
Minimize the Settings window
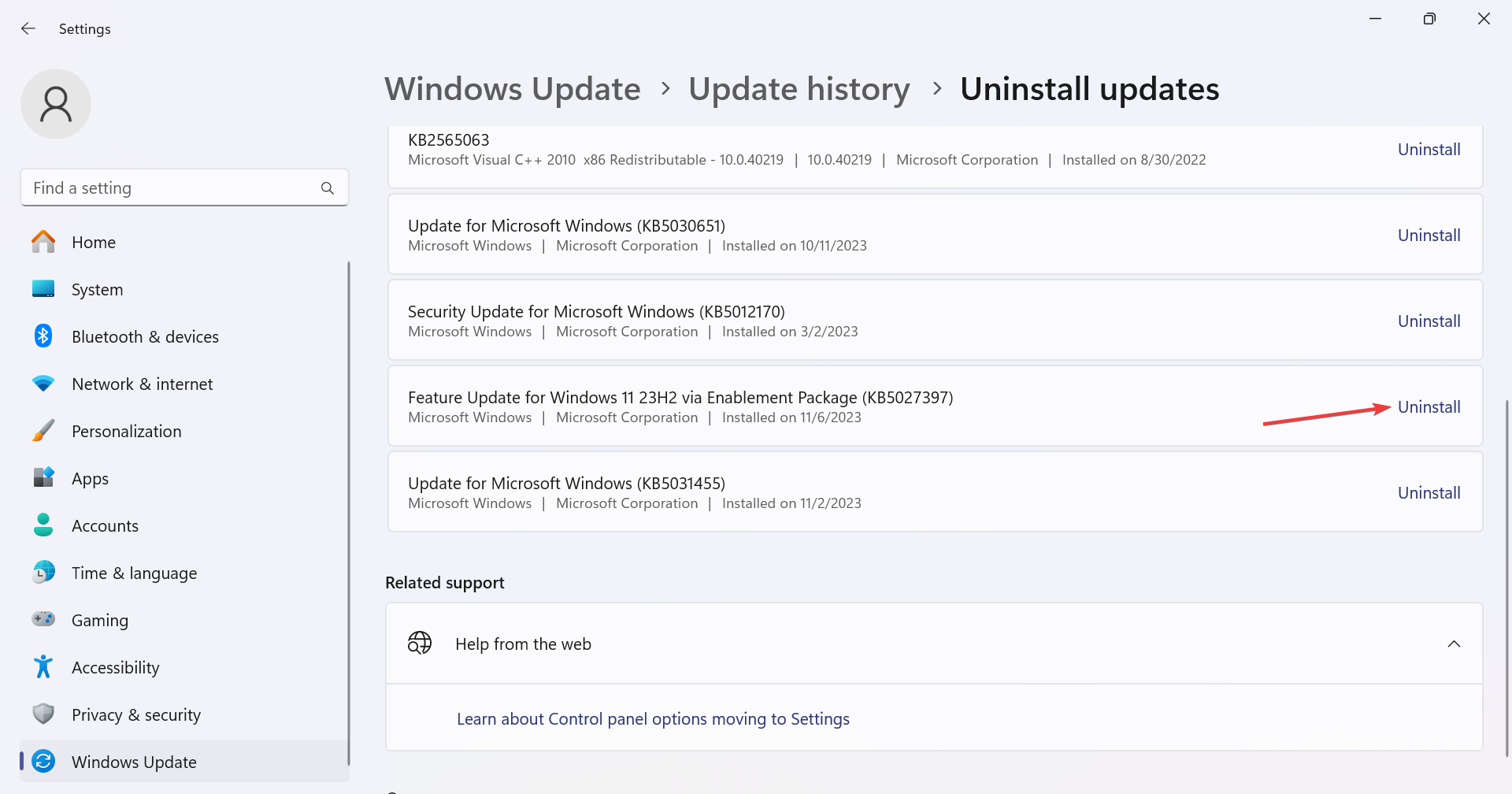tap(1376, 18)
